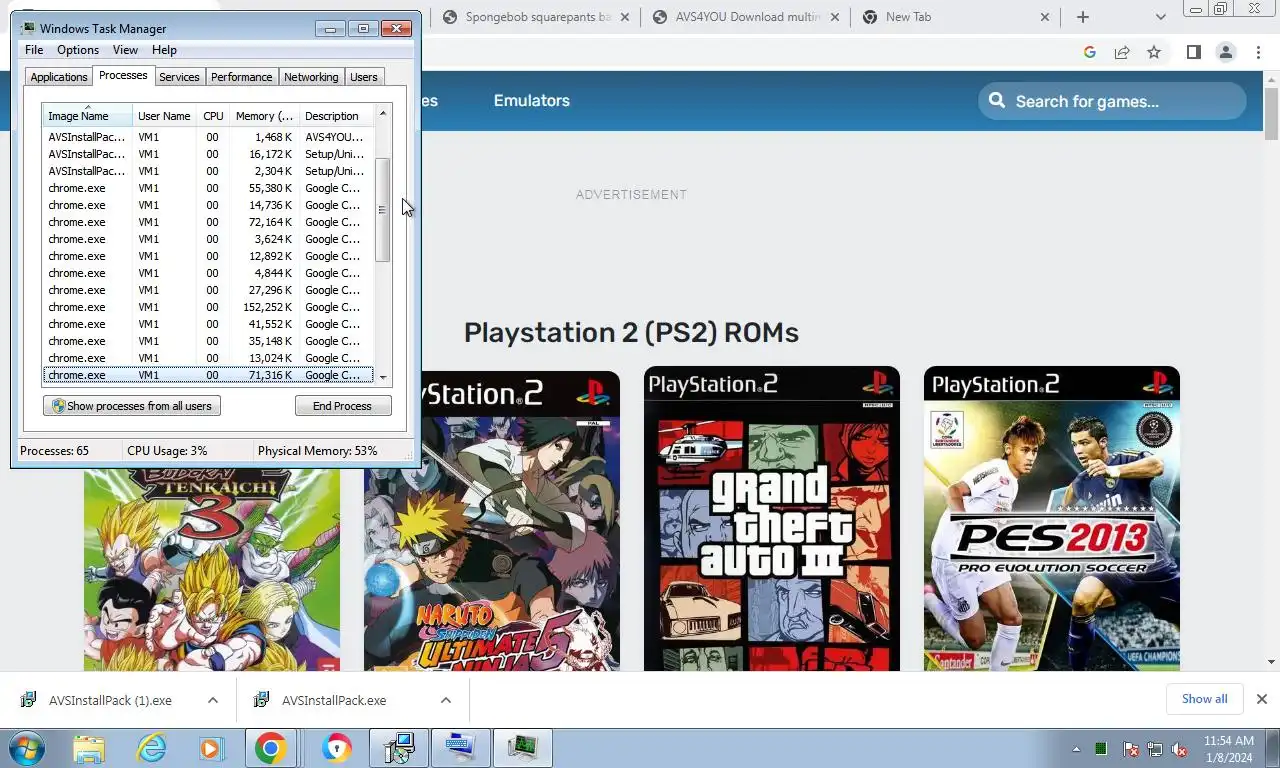
Task: Open Grand Theft Auto III game cover
Action: click(772, 518)
